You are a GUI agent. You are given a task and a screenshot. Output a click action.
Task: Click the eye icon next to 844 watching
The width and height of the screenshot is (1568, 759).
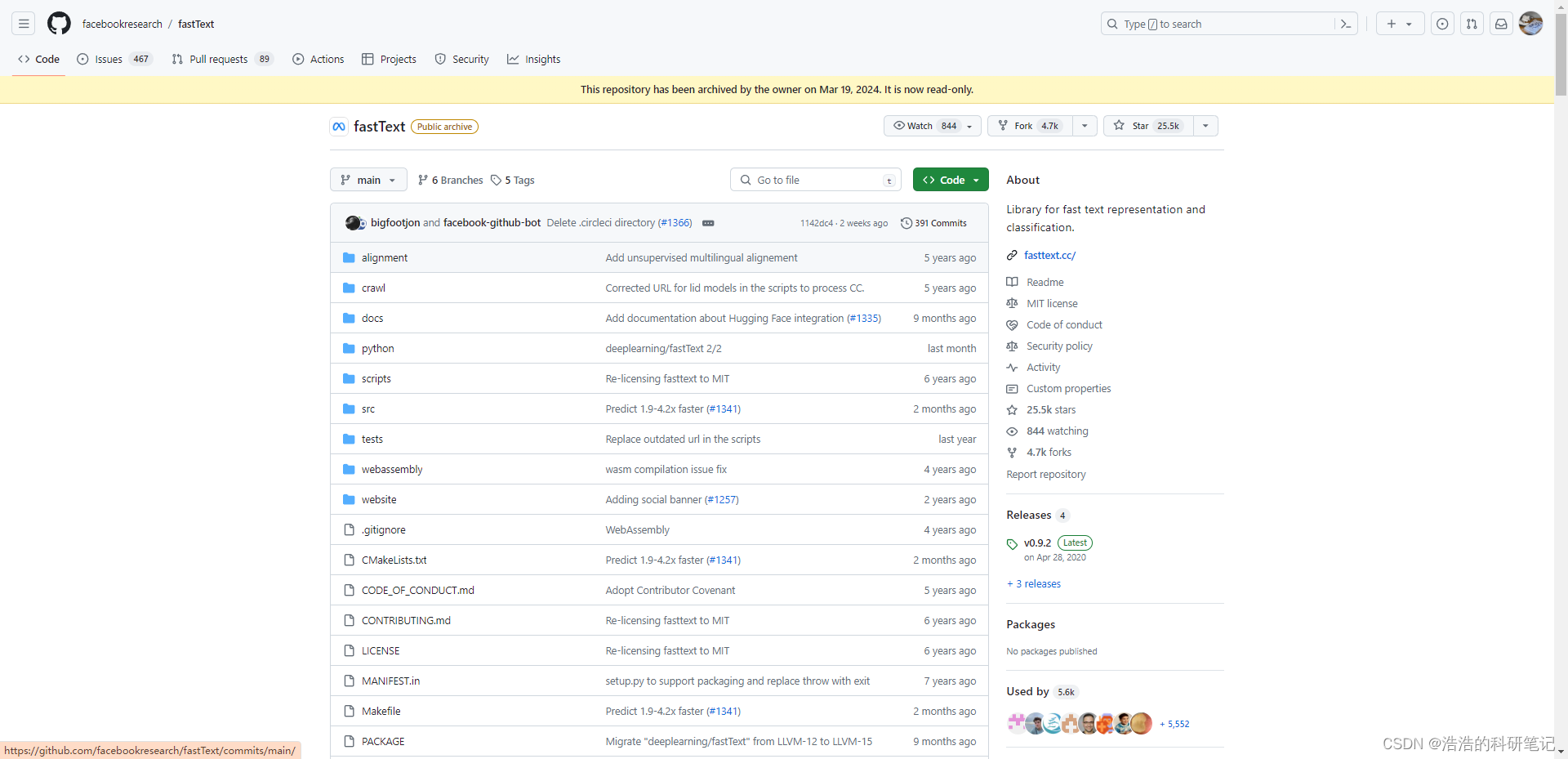(1012, 431)
